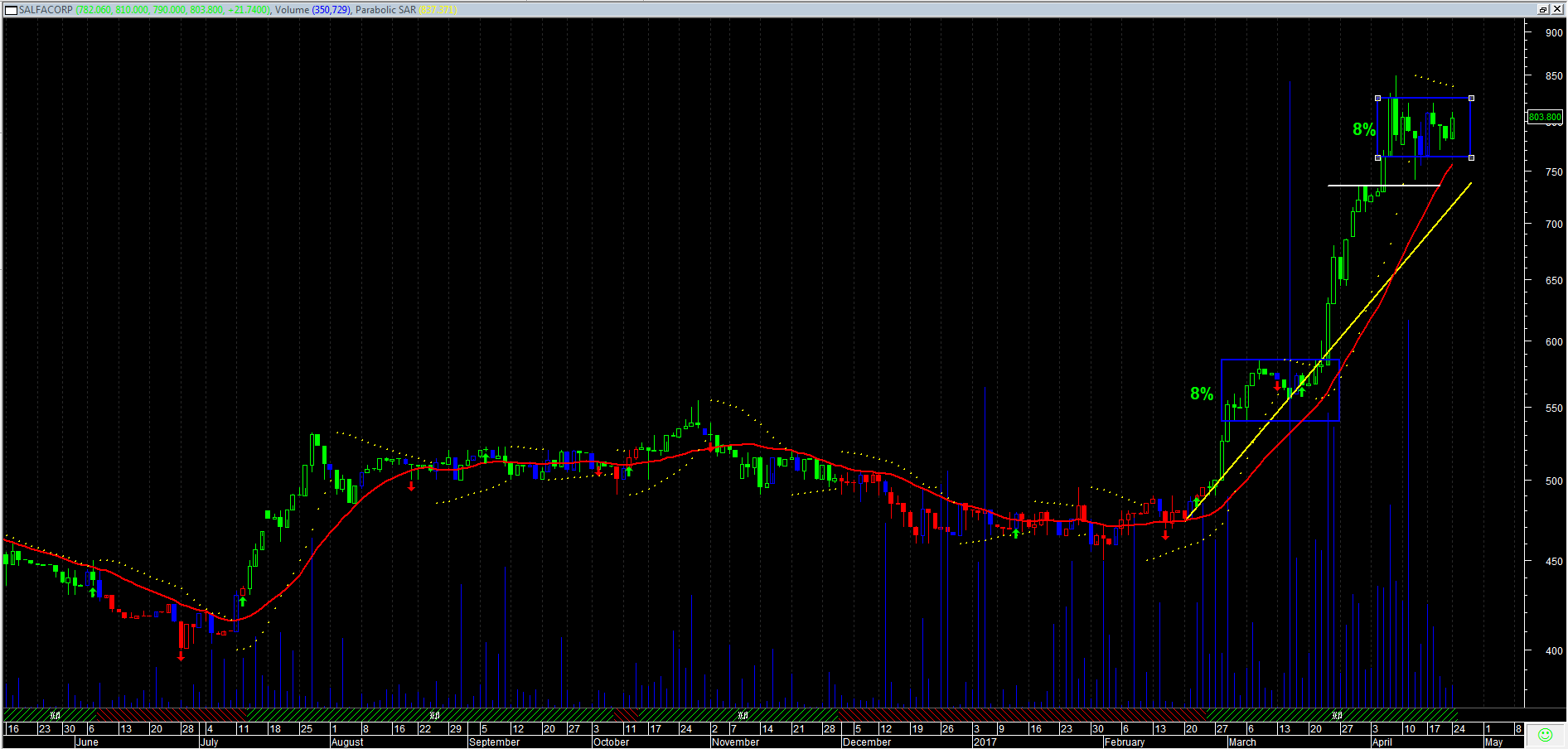Click the 400 level on price axis

[1553, 651]
